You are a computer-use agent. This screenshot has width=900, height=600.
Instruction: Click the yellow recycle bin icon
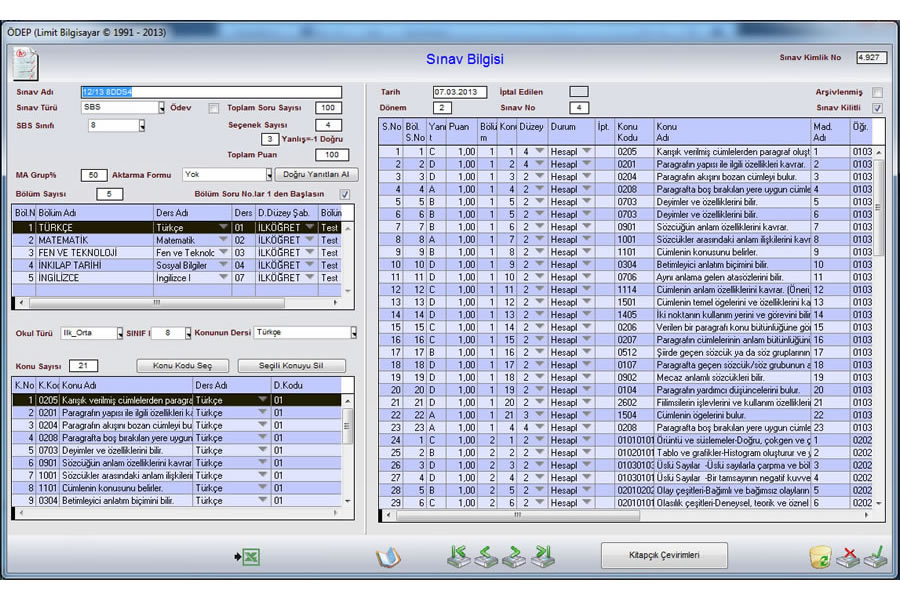820,557
